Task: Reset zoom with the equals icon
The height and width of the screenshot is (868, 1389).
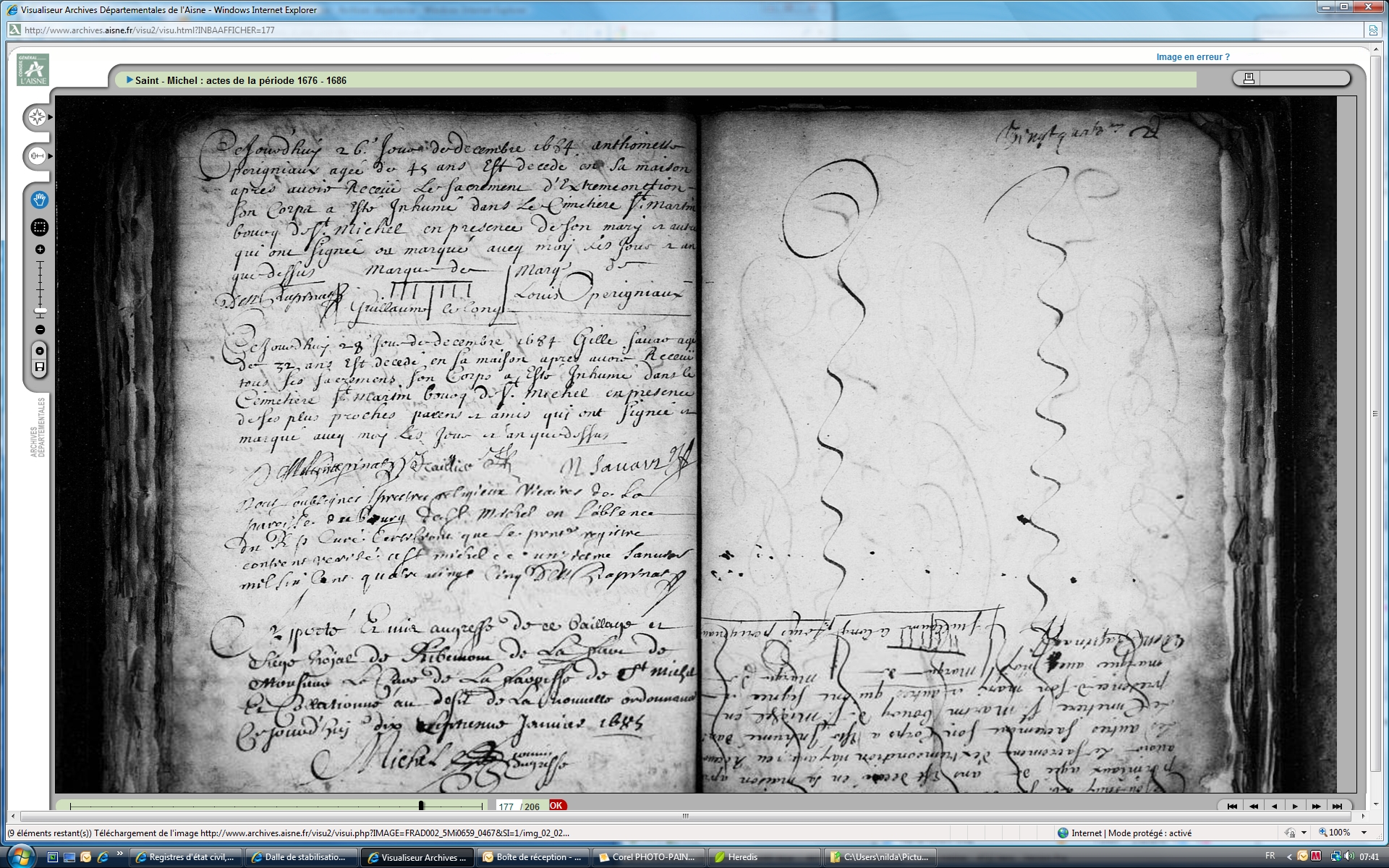Action: [40, 351]
